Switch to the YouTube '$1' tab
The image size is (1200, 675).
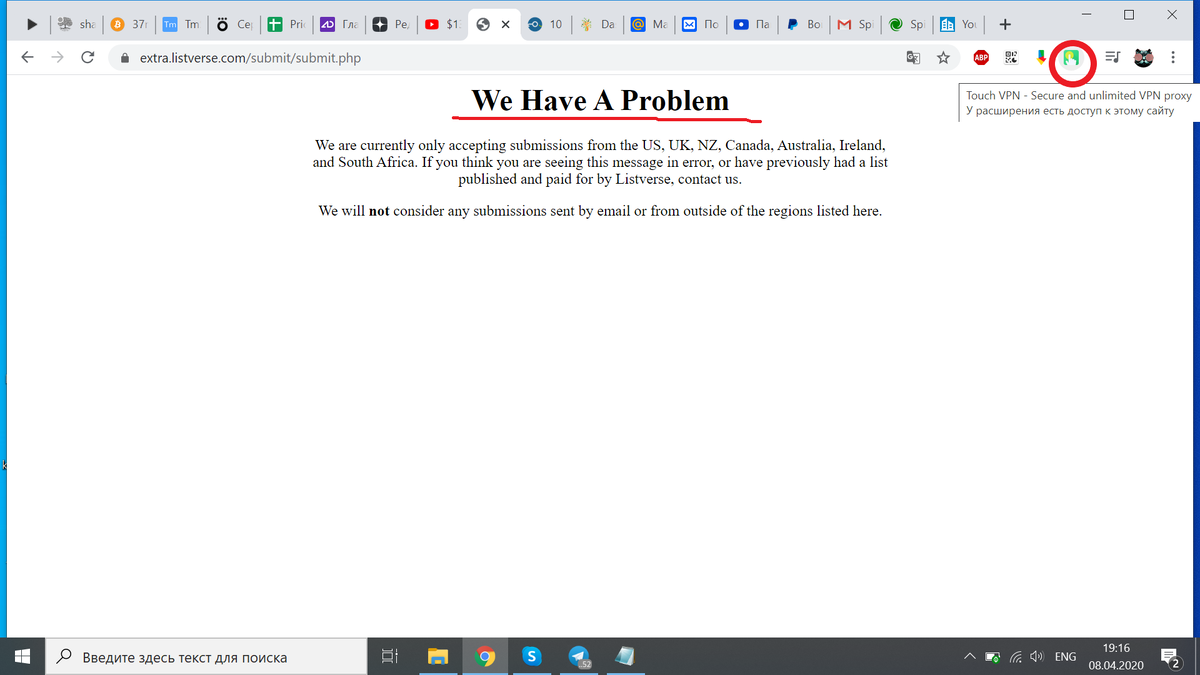(x=441, y=24)
